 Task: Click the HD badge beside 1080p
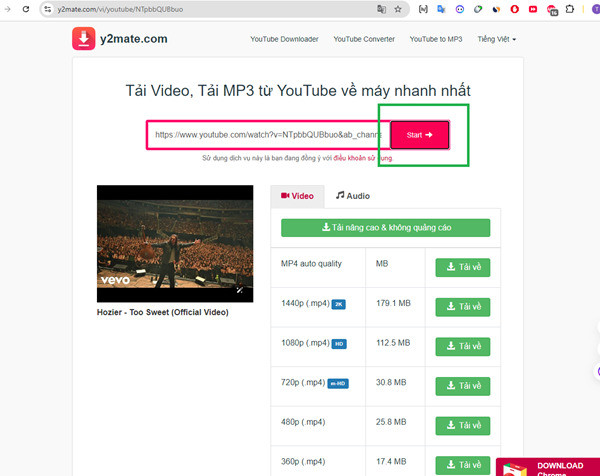tap(339, 344)
